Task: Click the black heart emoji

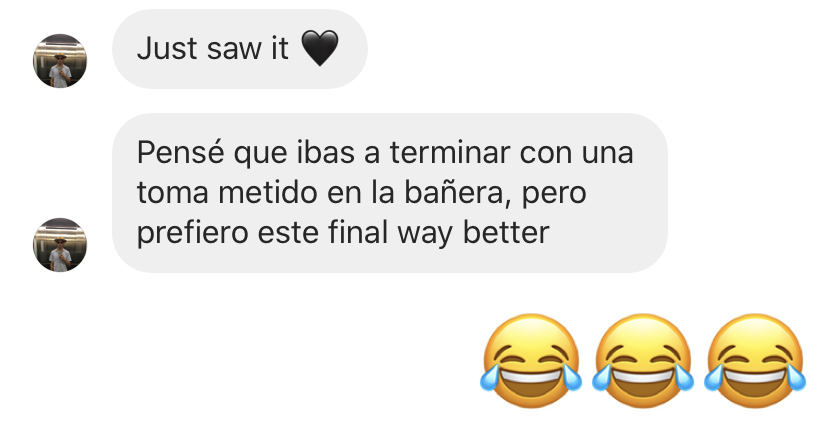Action: [x=319, y=48]
